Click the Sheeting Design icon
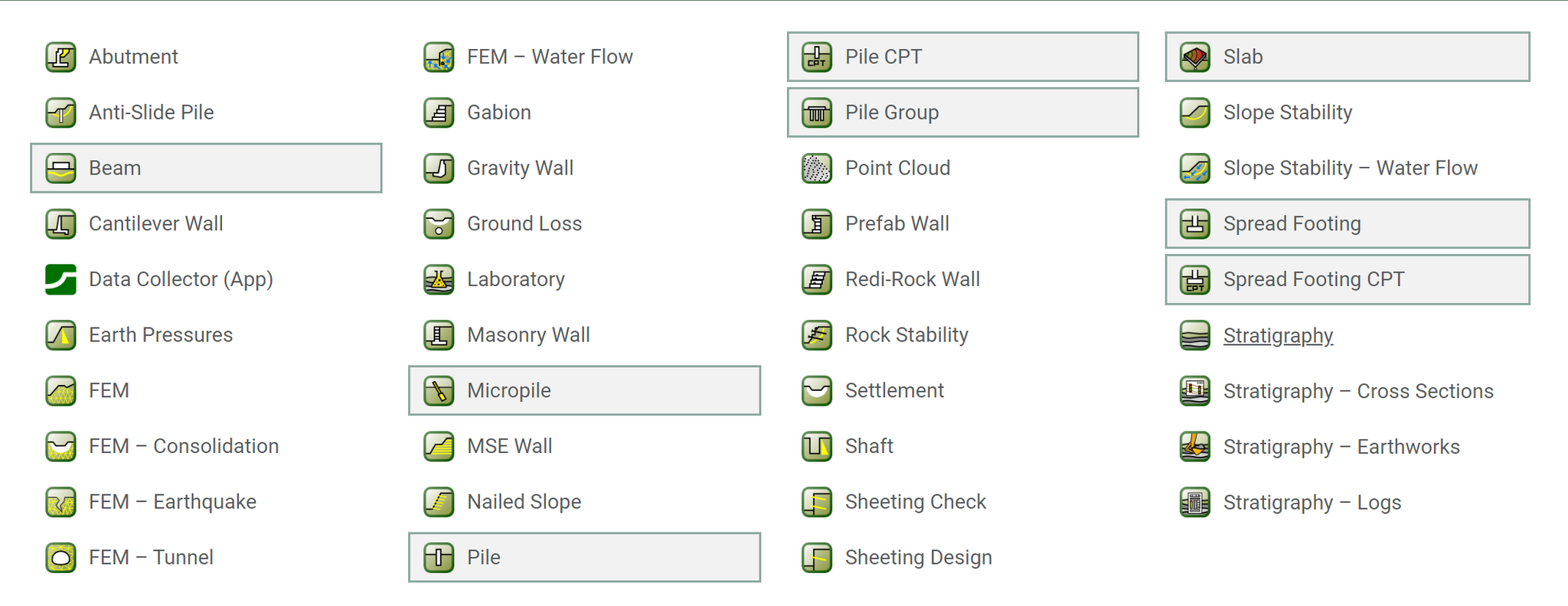The height and width of the screenshot is (606, 1568). (x=817, y=558)
